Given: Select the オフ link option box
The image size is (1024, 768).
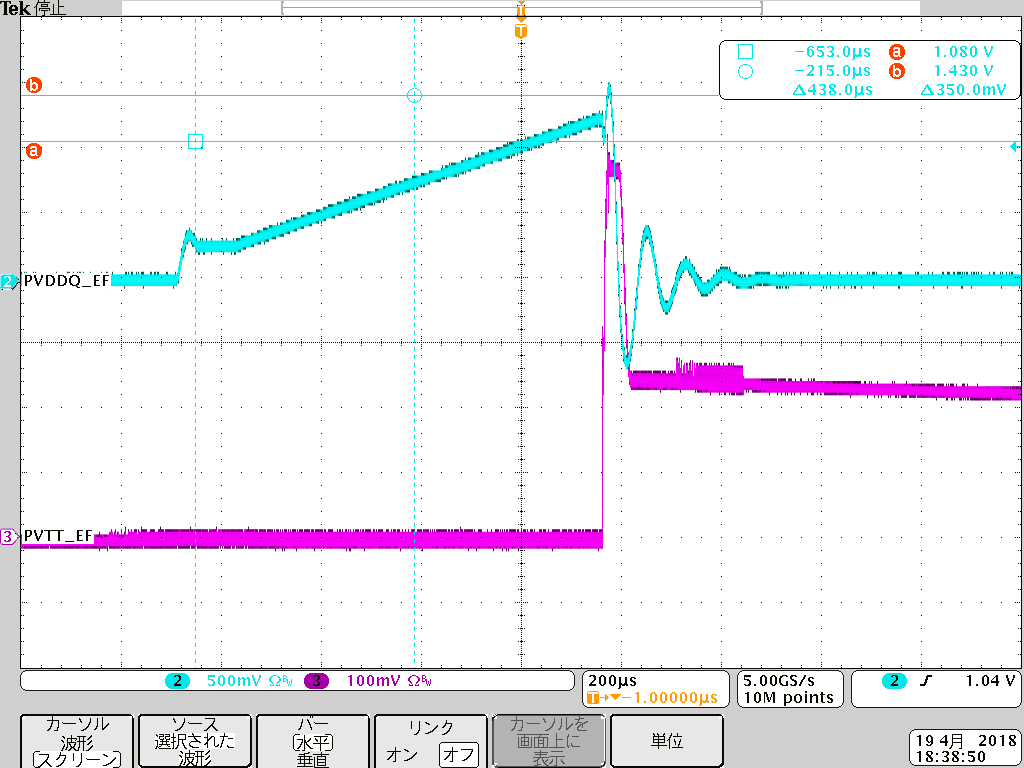Looking at the screenshot, I should [x=458, y=755].
